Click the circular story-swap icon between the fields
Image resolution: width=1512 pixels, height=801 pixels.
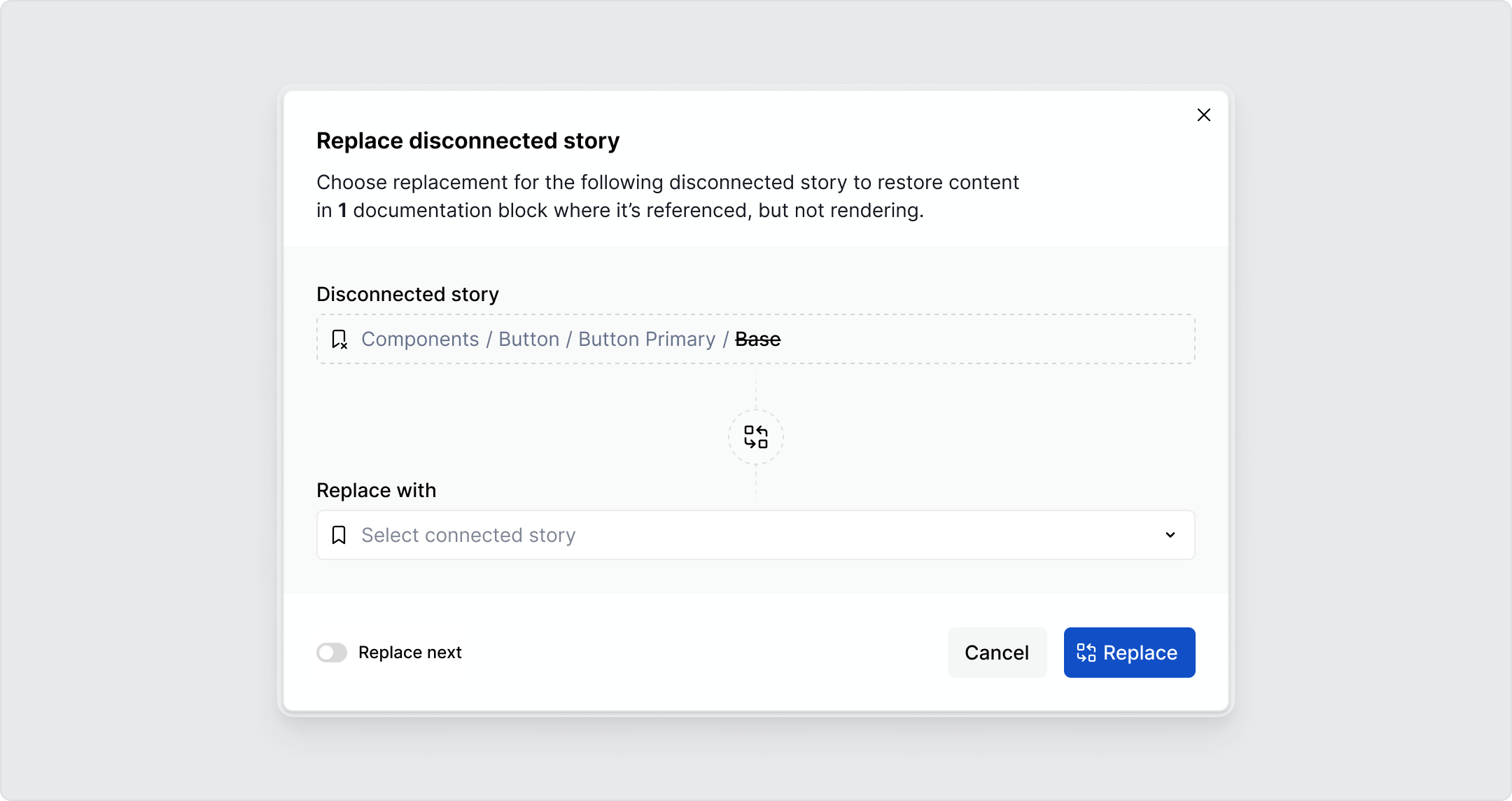coord(755,437)
